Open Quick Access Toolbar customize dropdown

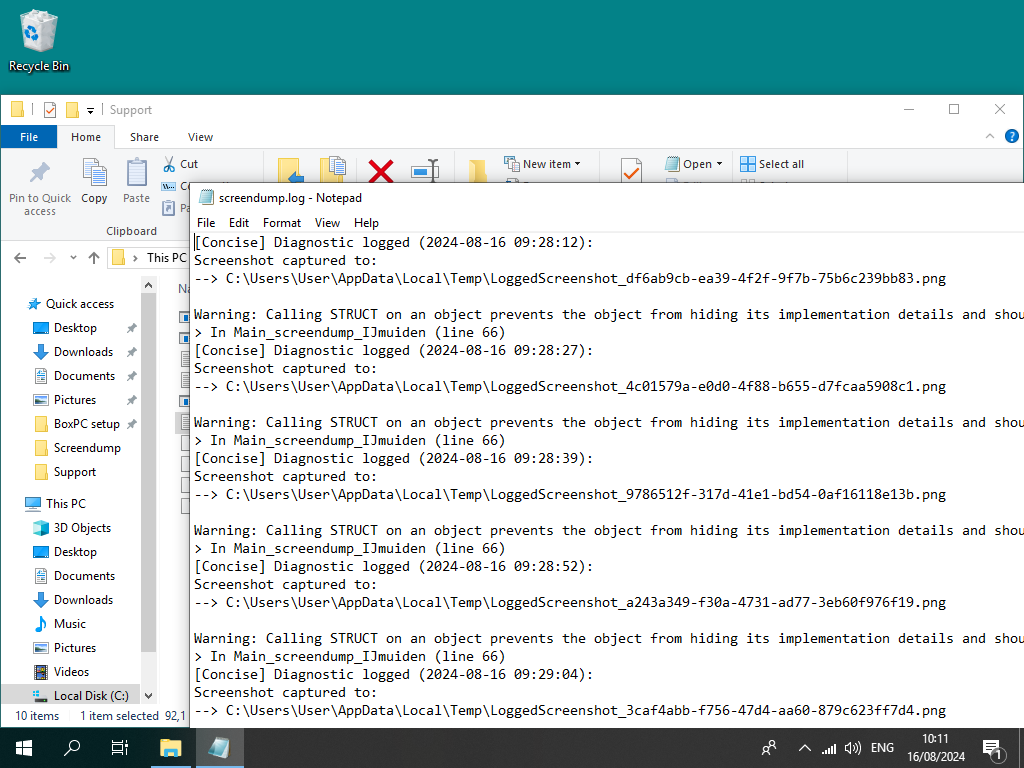(x=90, y=110)
